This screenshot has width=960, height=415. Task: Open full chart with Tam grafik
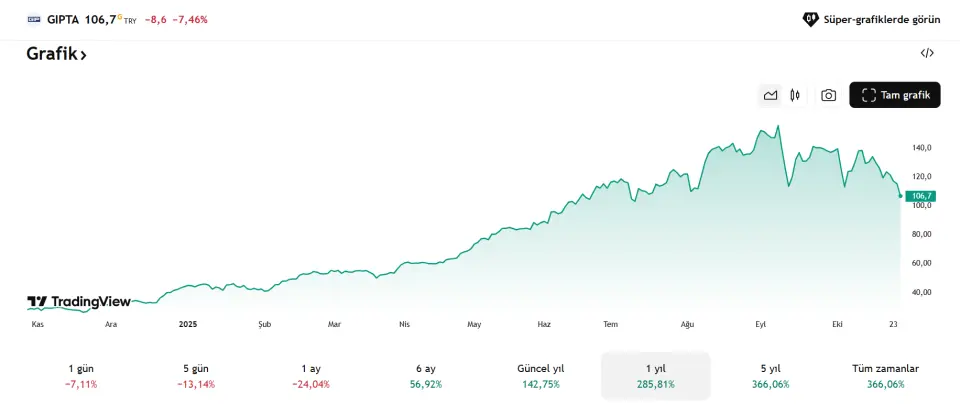click(x=895, y=95)
